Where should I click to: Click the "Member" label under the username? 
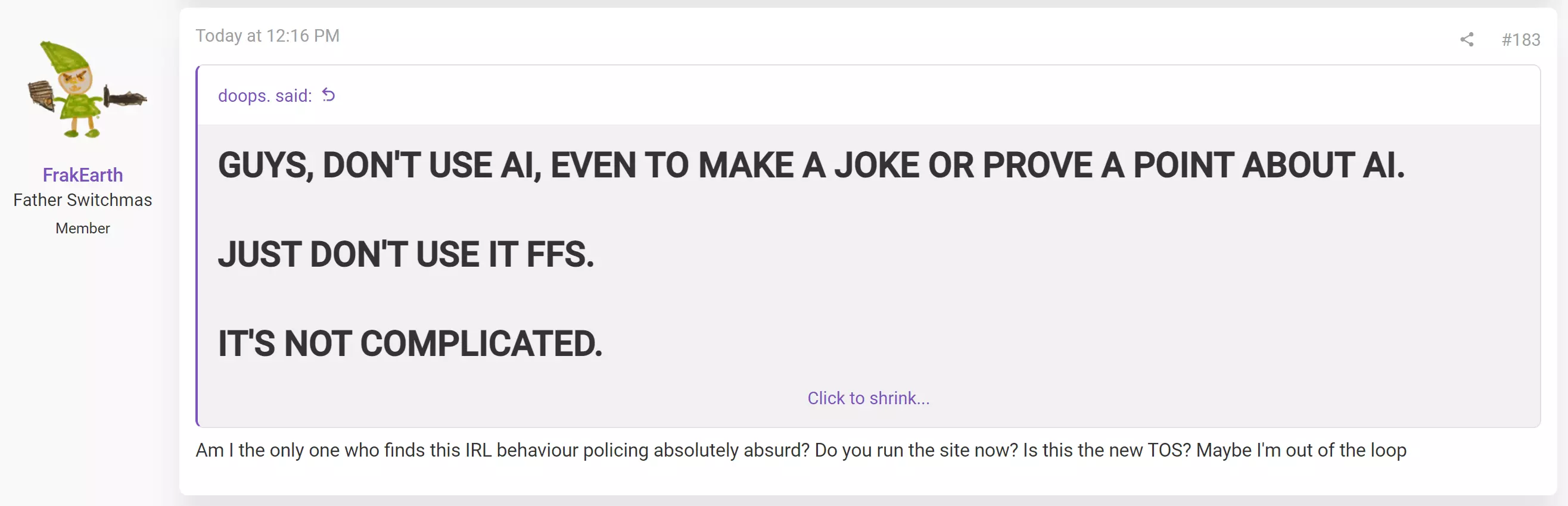click(83, 228)
